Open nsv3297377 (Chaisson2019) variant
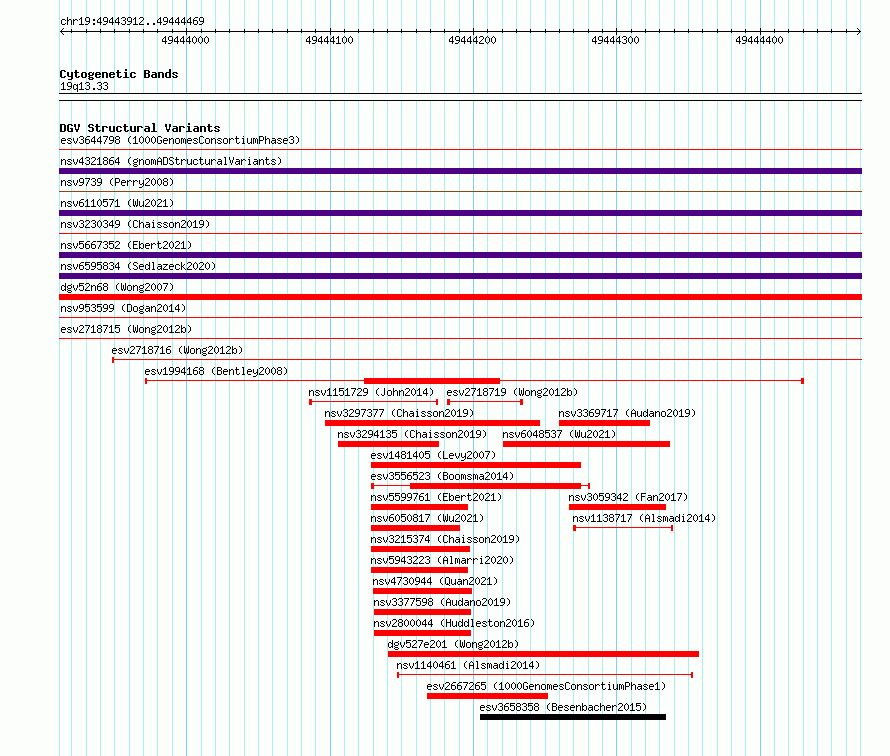This screenshot has width=890, height=756. pos(399,413)
